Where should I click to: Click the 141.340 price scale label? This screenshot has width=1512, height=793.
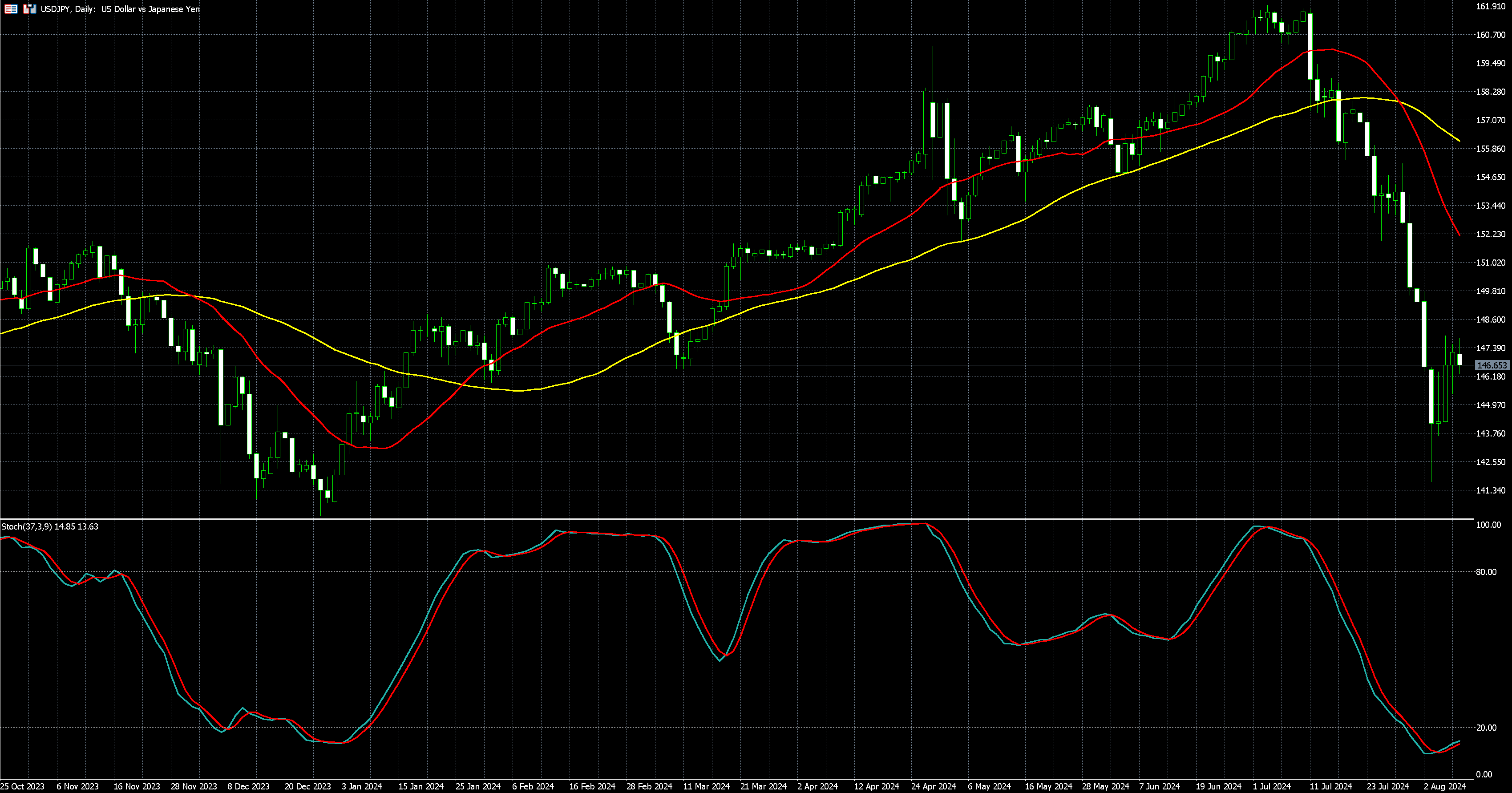click(1491, 490)
